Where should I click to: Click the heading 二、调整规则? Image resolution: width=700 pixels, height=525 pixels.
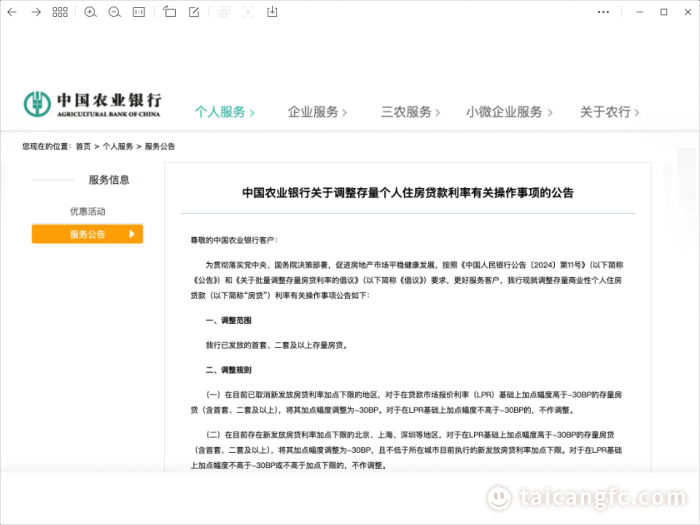click(229, 370)
